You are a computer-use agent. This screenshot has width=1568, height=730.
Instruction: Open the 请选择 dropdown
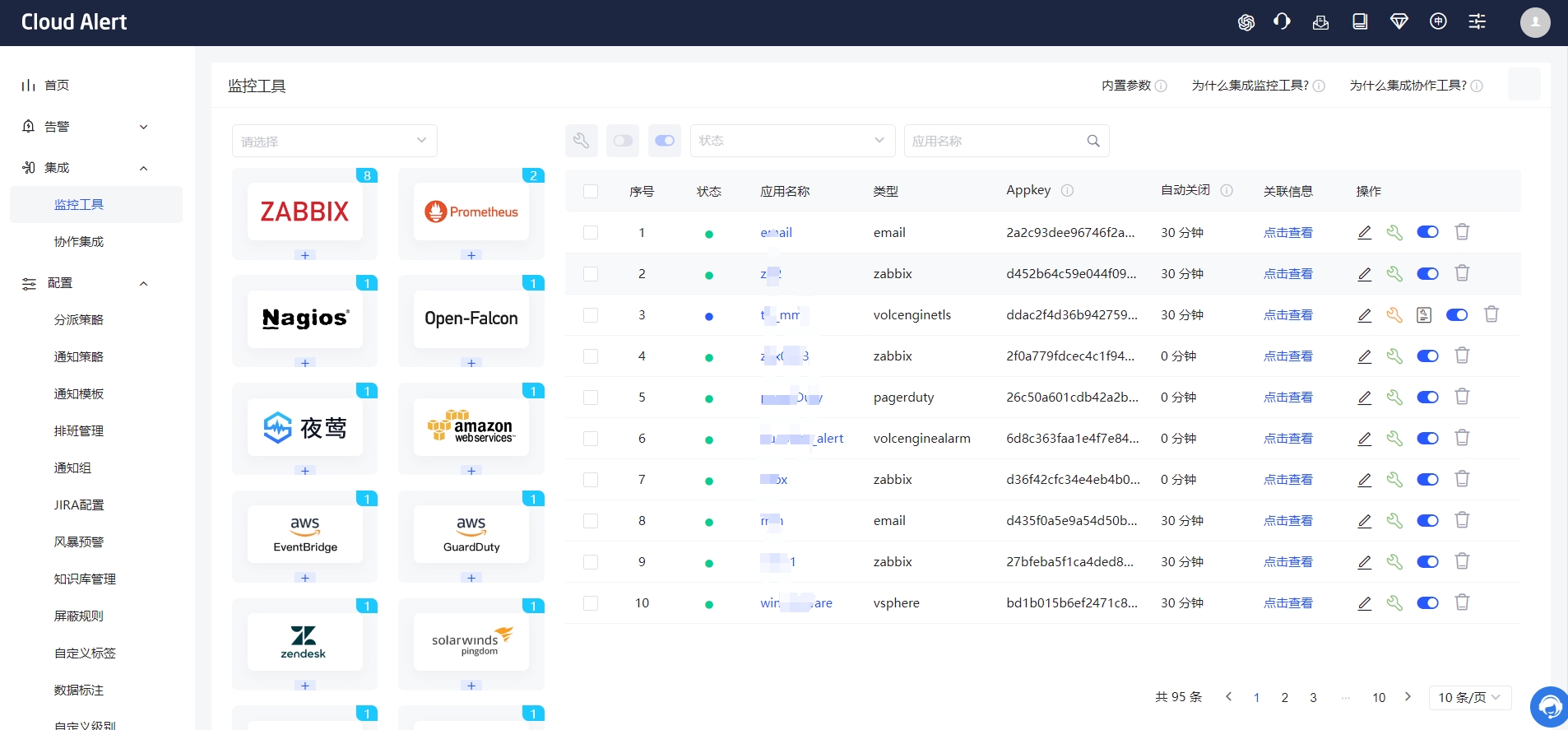[335, 141]
